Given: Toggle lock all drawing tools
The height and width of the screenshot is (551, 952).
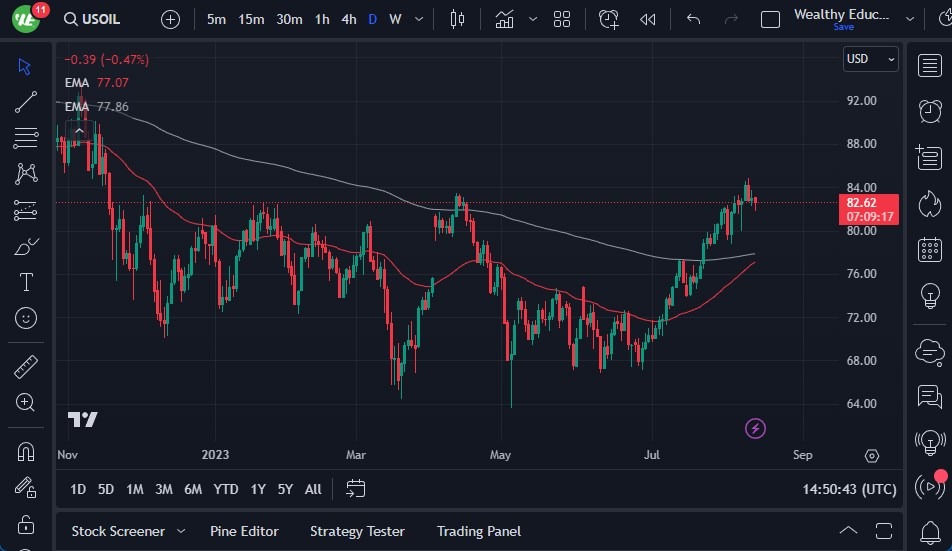Looking at the screenshot, I should (26, 523).
